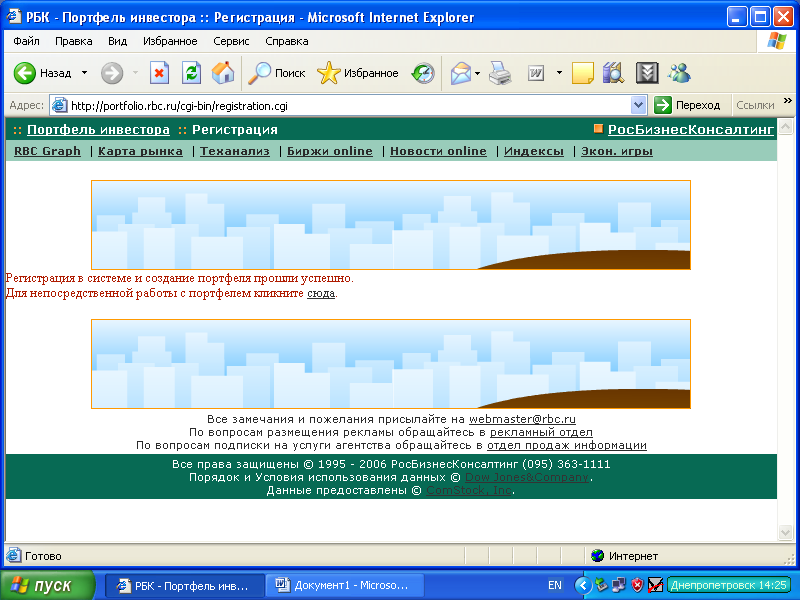800x600 pixels.
Task: Open the Теханализ link
Action: (235, 151)
